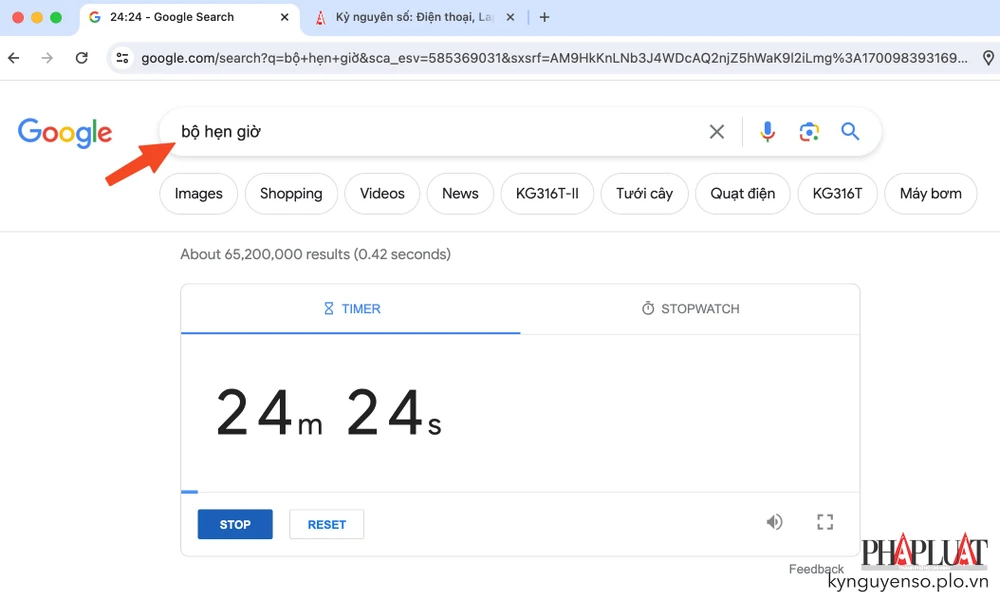Click the microphone icon to search by voice
This screenshot has height=600, width=1000.
(x=767, y=131)
